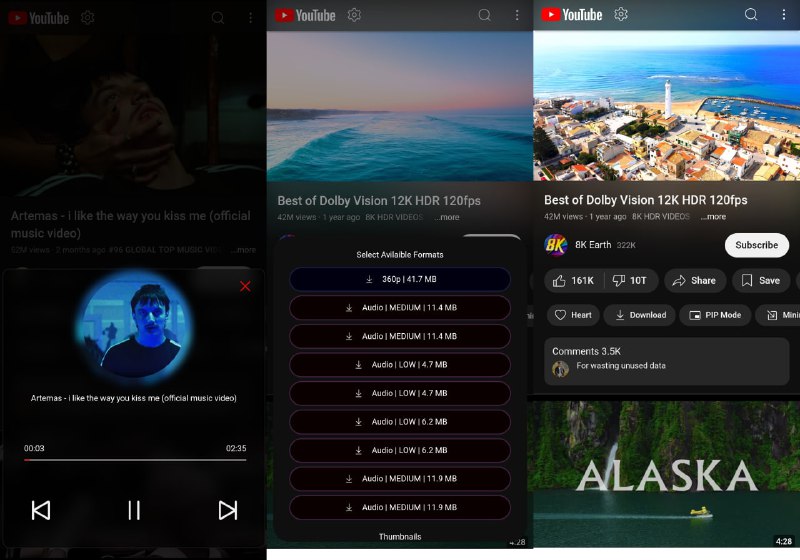The image size is (800, 560).
Task: Expand description via '...more' beside subscribe screen title
Action: point(713,217)
